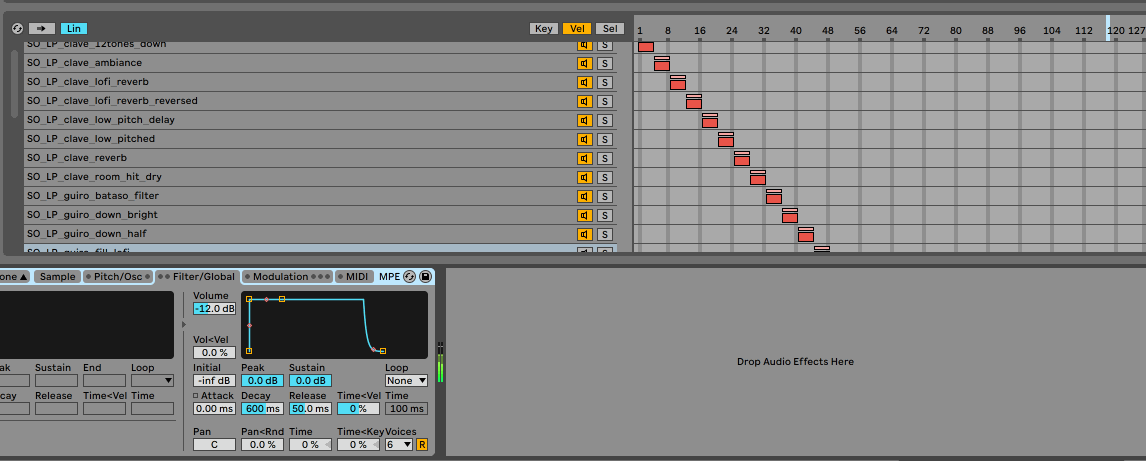Switch to the Sel zone editor
The image size is (1146, 461).
coord(611,28)
